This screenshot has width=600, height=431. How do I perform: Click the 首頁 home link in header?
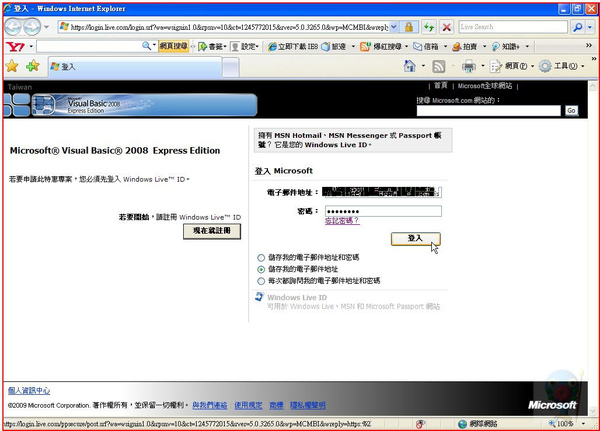440,85
